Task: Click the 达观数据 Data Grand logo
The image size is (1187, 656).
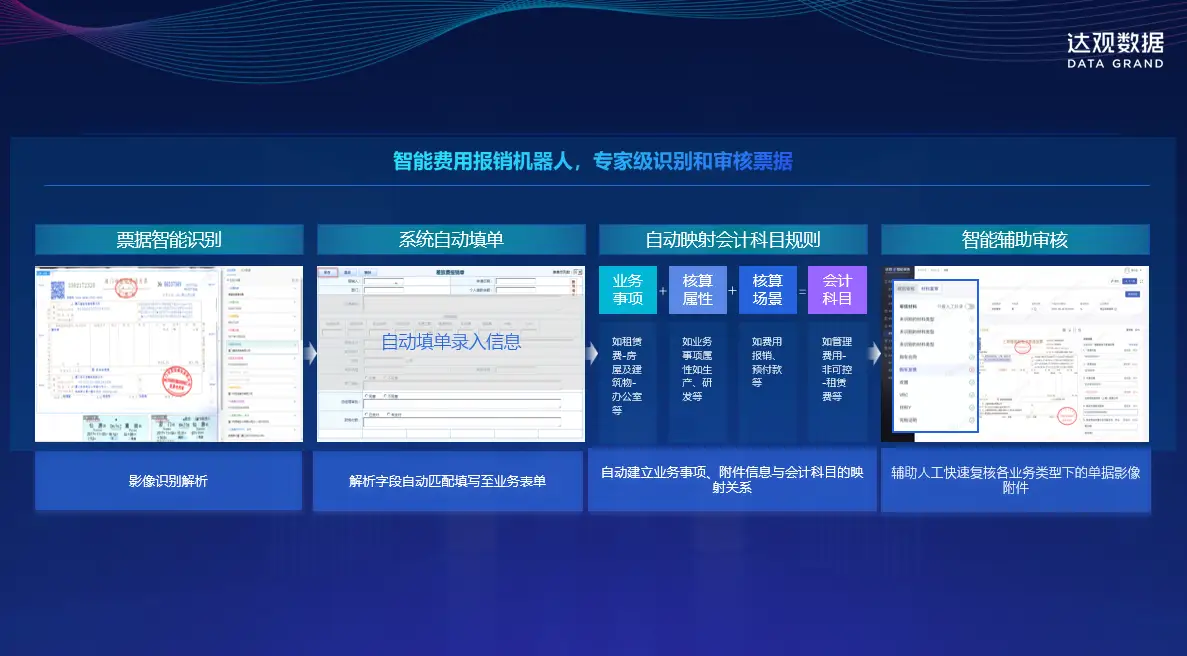Action: coord(1114,49)
